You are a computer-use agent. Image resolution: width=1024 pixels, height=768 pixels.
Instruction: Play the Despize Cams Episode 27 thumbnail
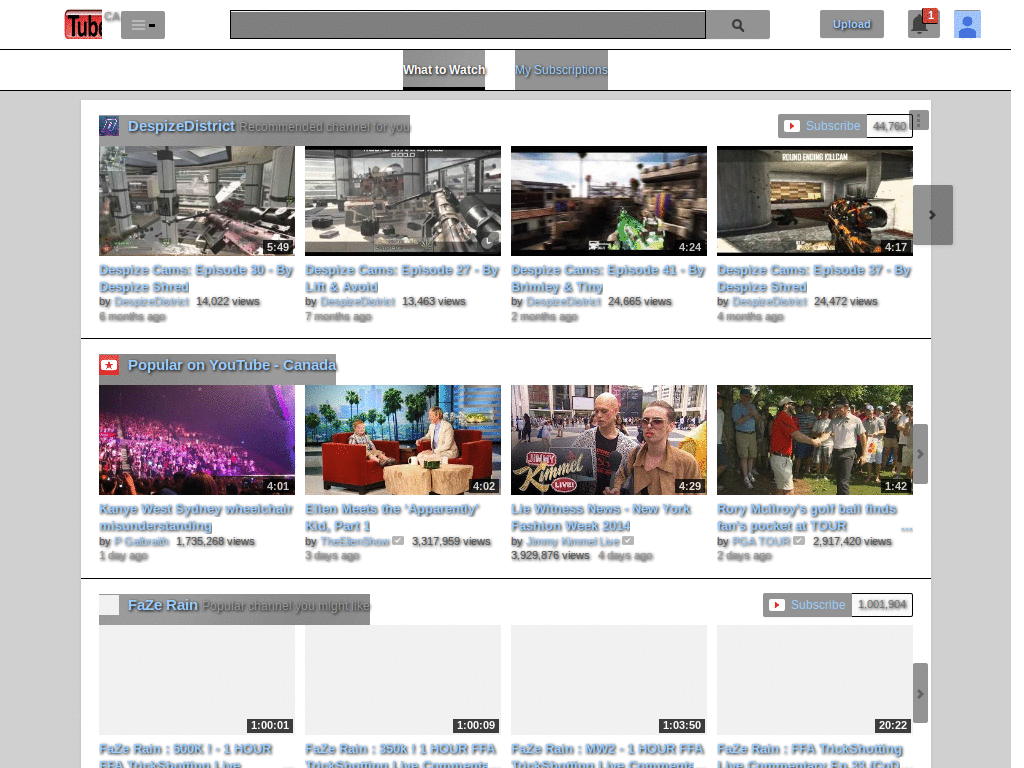click(403, 201)
